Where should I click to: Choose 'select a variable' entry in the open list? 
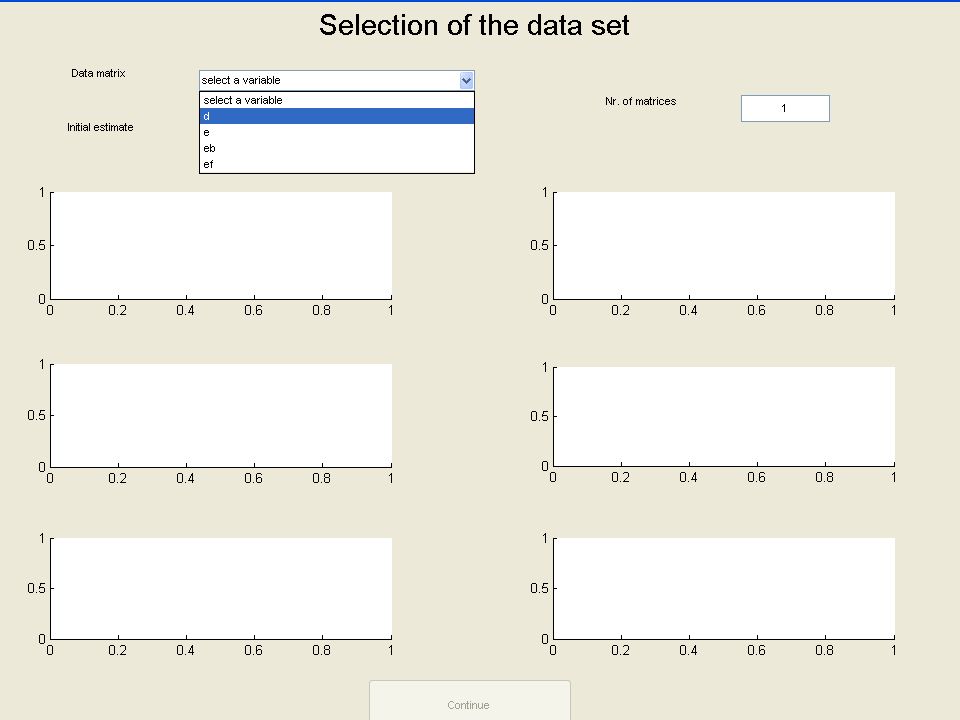point(337,100)
